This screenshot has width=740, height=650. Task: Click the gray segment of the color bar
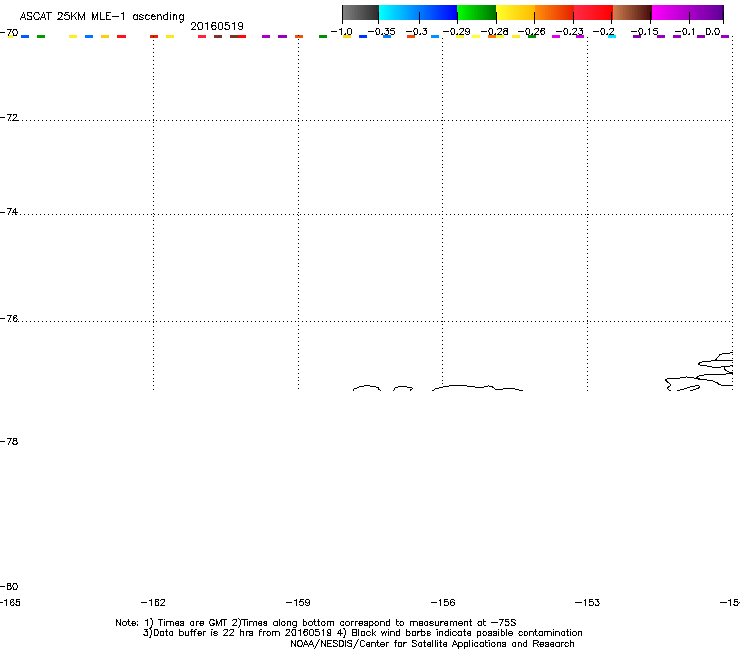[361, 13]
